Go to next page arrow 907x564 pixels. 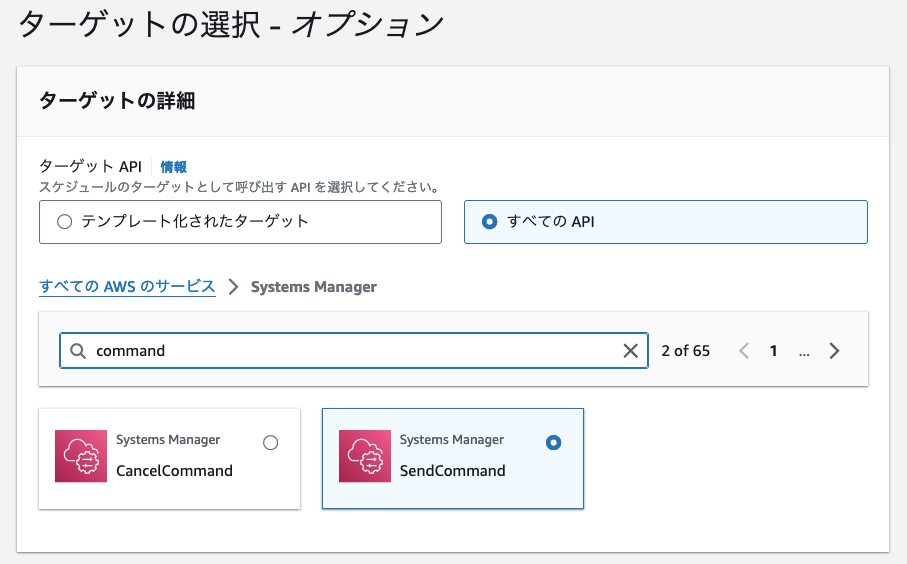point(834,351)
